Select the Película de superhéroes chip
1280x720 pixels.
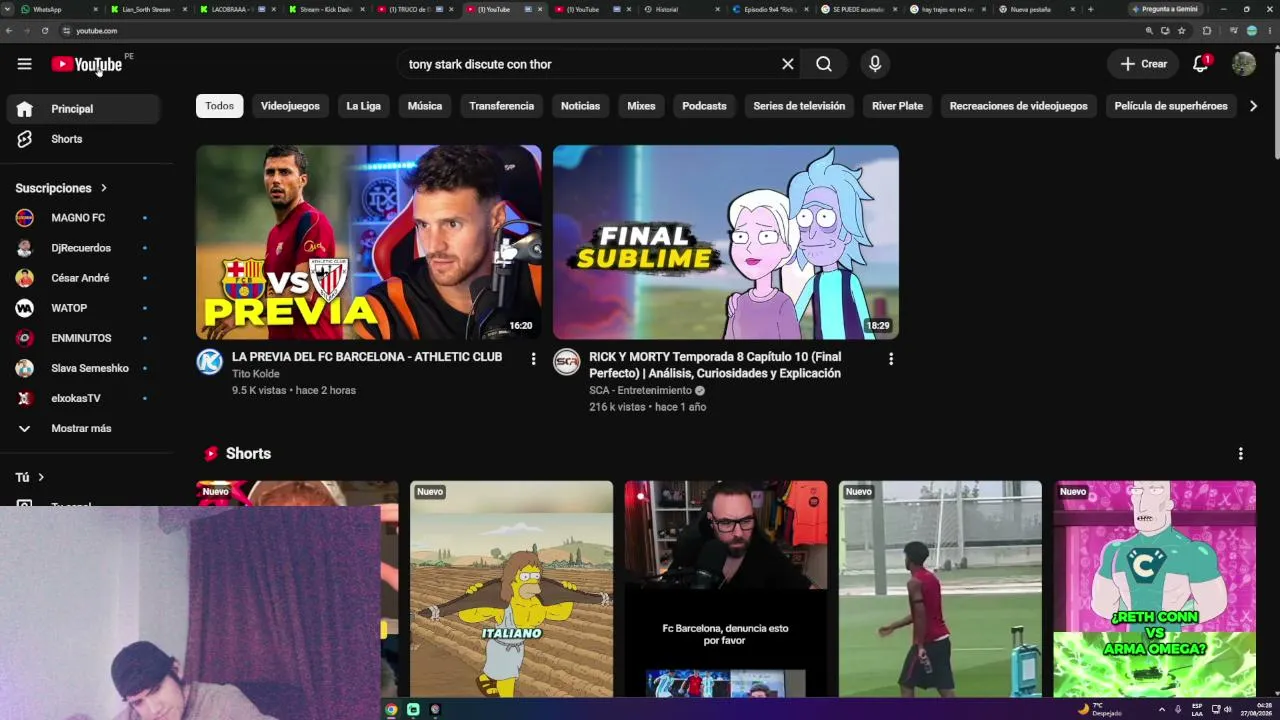click(x=1171, y=106)
